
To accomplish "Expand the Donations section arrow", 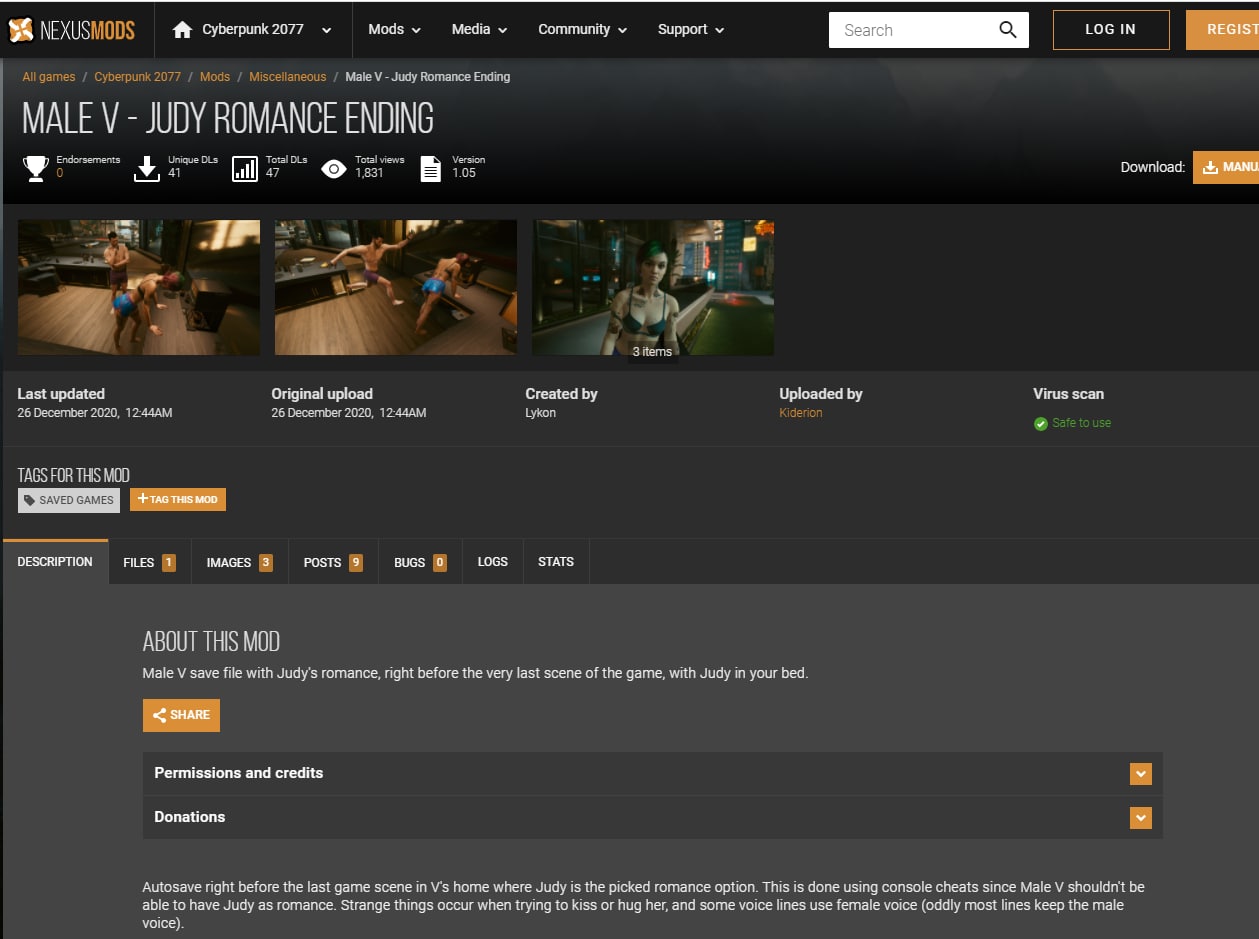I will (x=1141, y=818).
